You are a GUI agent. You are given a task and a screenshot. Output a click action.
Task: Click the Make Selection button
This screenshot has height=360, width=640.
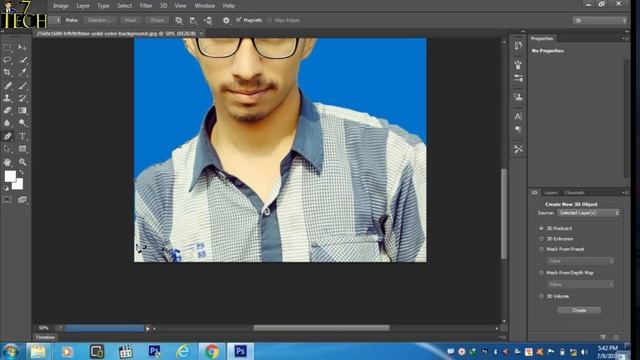[x=99, y=20]
